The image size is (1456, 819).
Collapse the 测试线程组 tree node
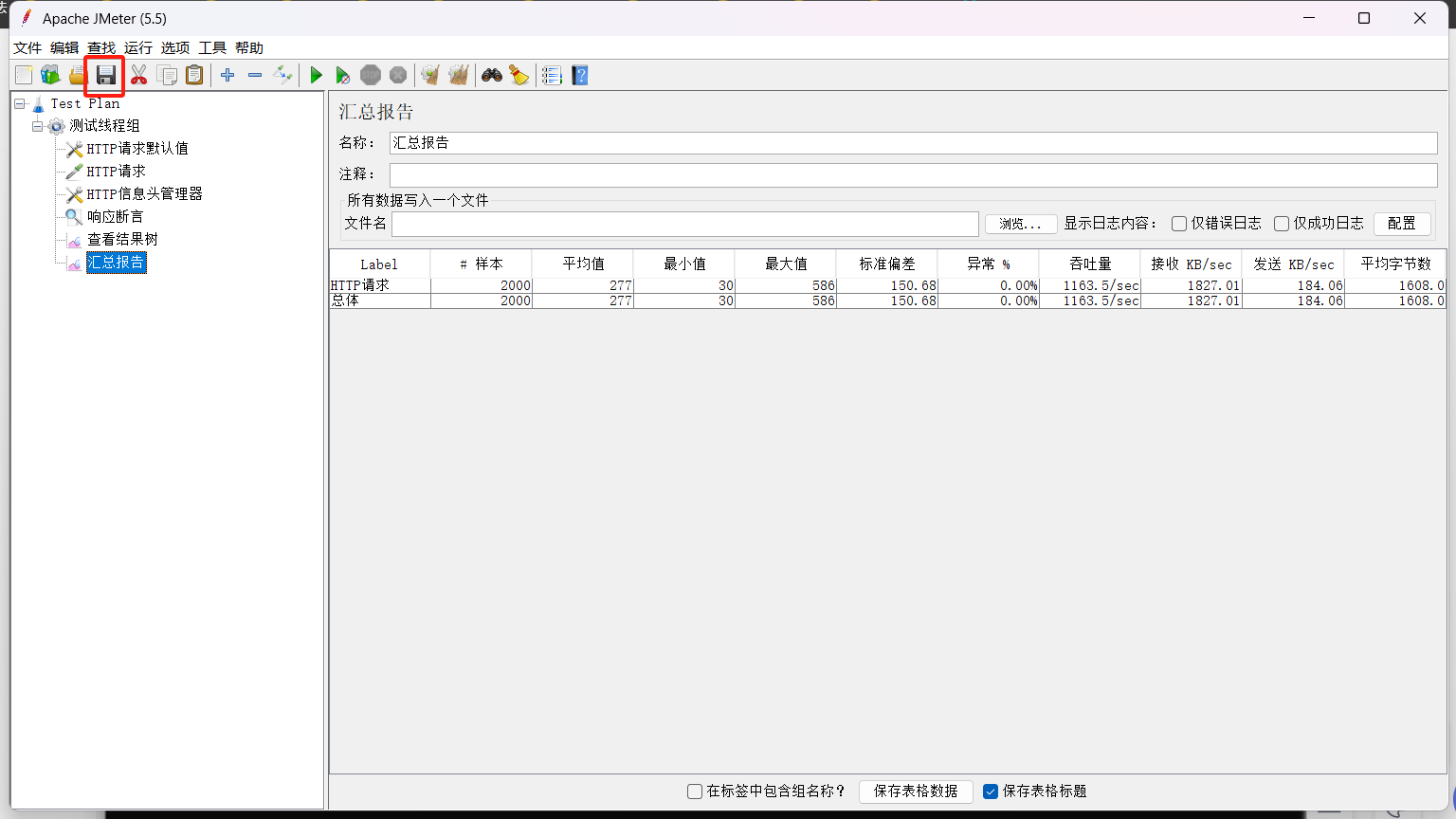pos(37,126)
